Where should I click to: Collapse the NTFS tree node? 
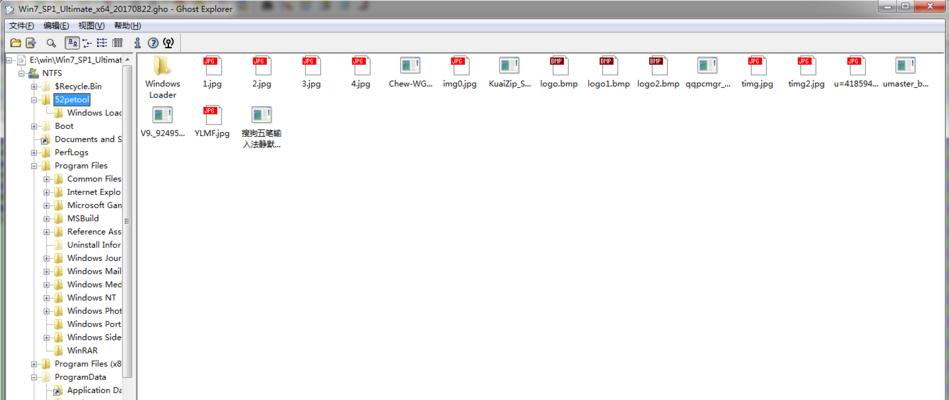pos(22,73)
